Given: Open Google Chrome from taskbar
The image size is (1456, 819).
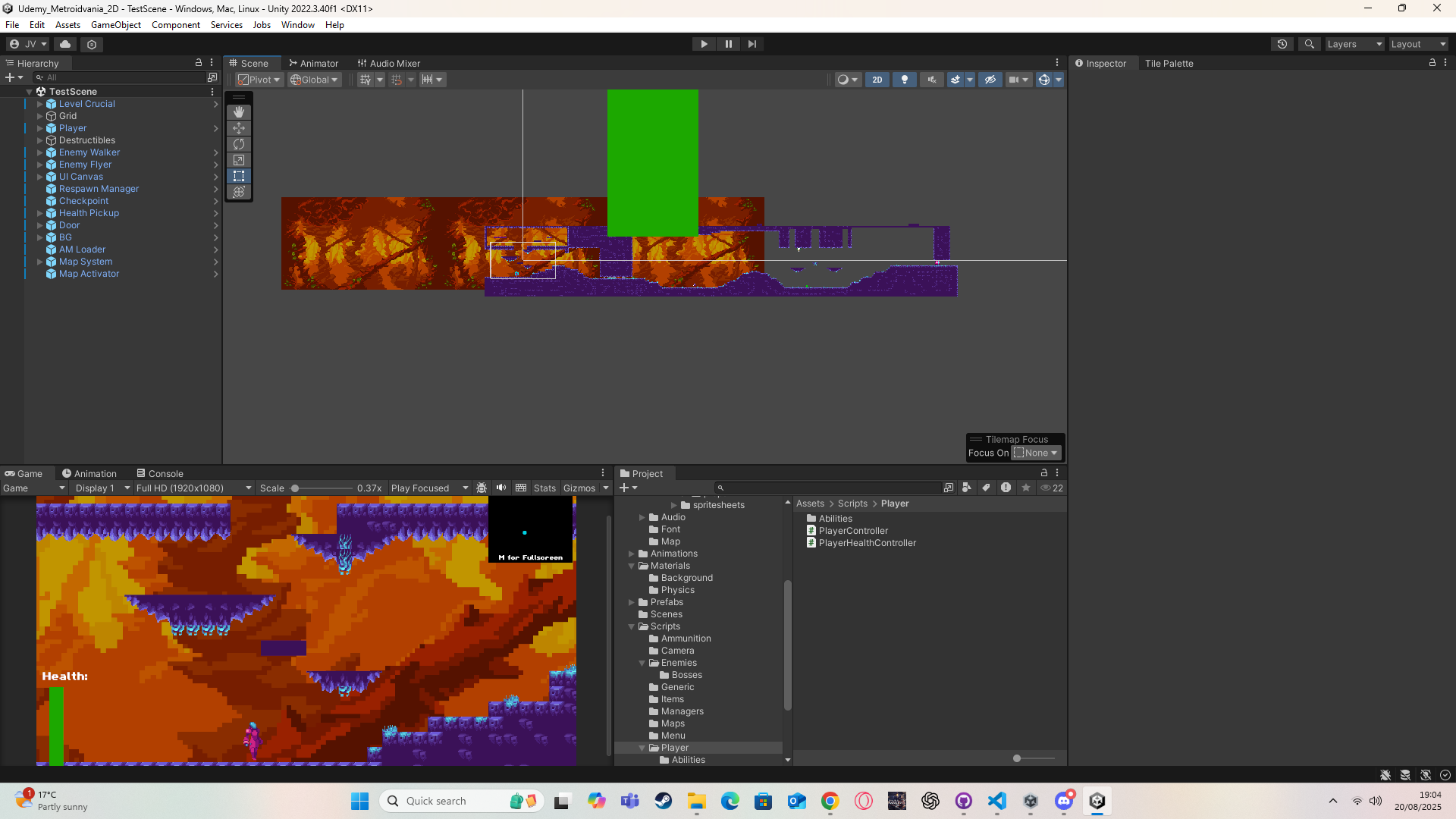Looking at the screenshot, I should 830,801.
